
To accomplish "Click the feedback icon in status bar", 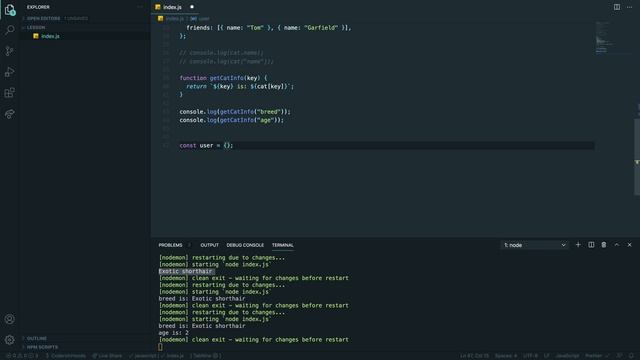I will (x=620, y=356).
